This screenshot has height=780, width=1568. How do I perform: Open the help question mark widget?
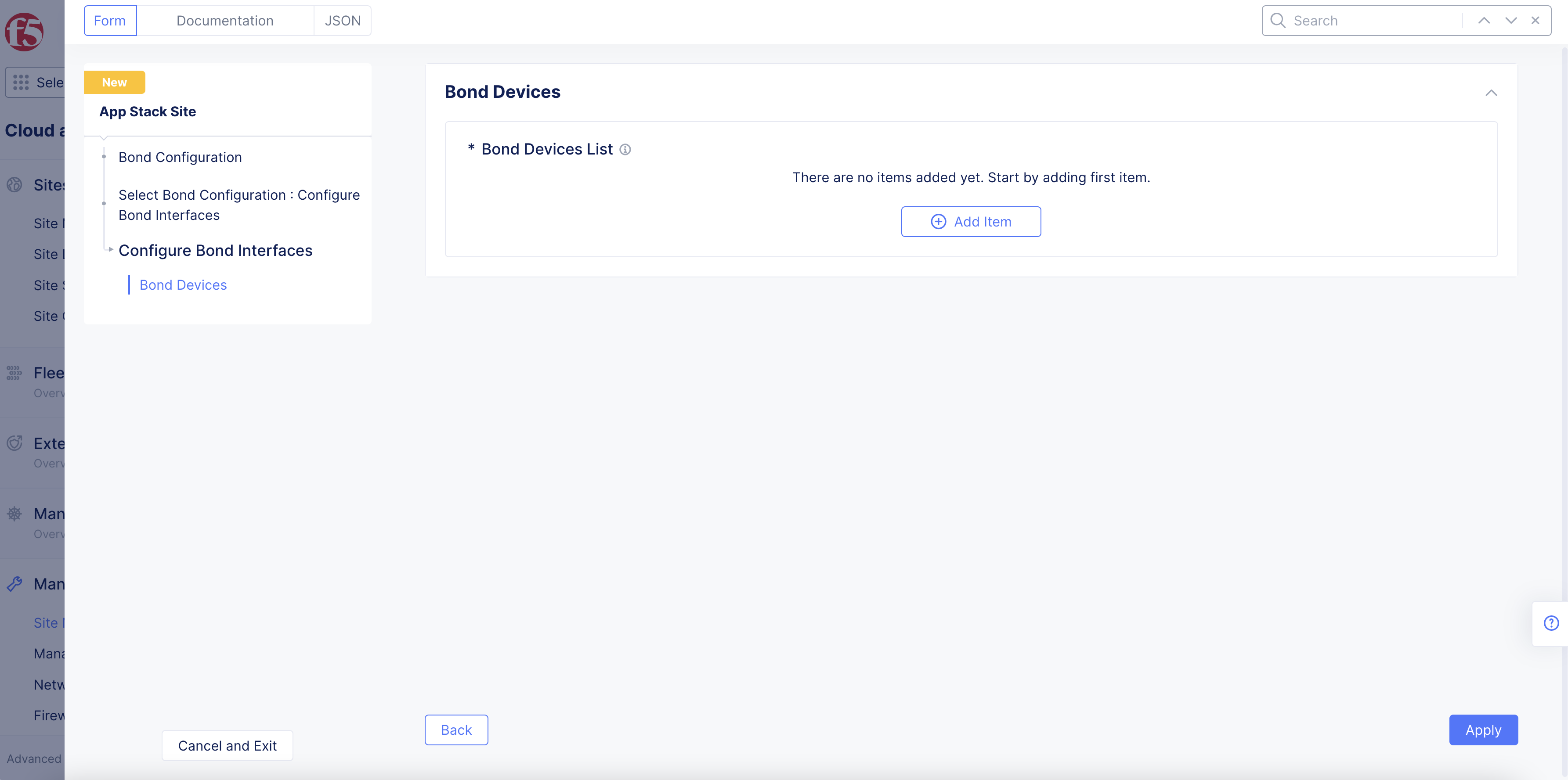click(1551, 623)
